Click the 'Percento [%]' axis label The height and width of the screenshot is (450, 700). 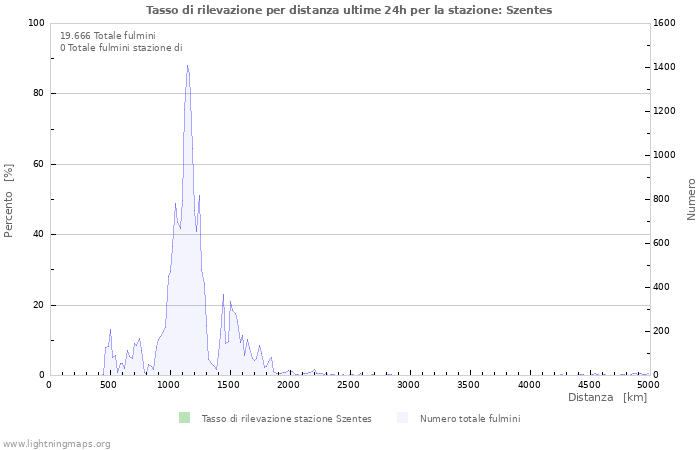coord(8,200)
